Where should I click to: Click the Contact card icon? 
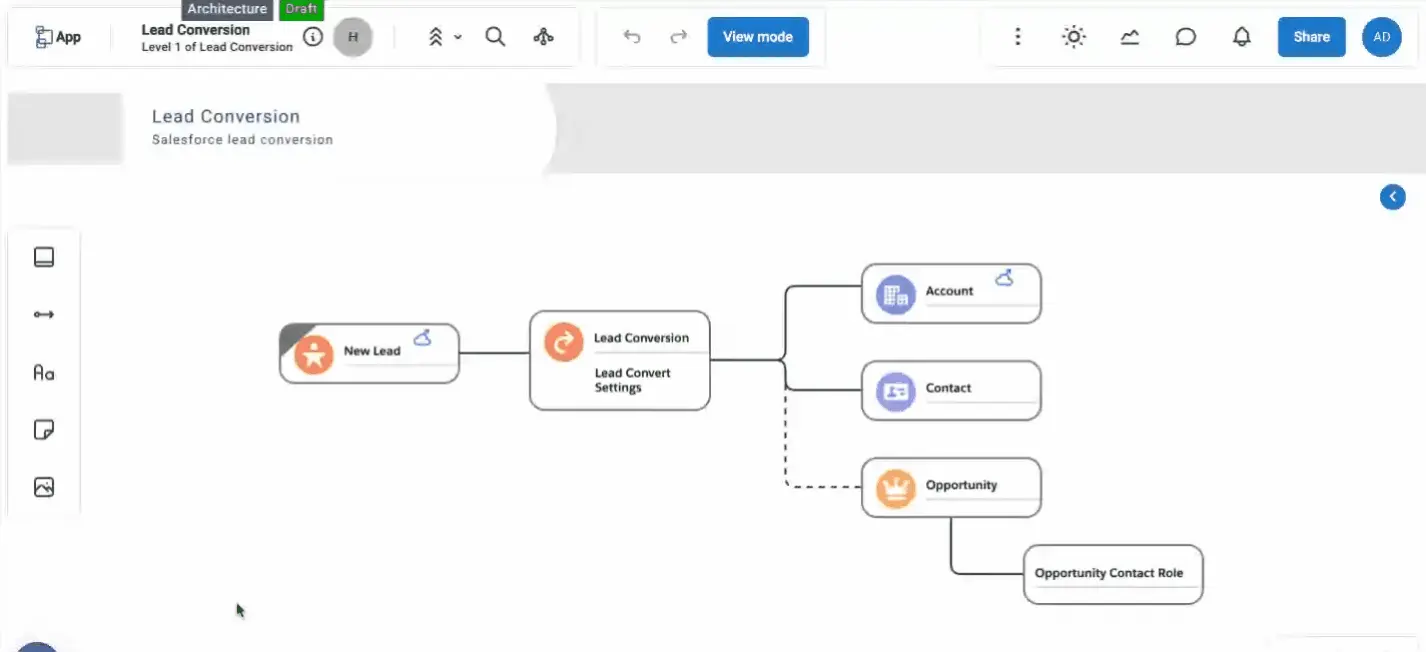(x=896, y=392)
